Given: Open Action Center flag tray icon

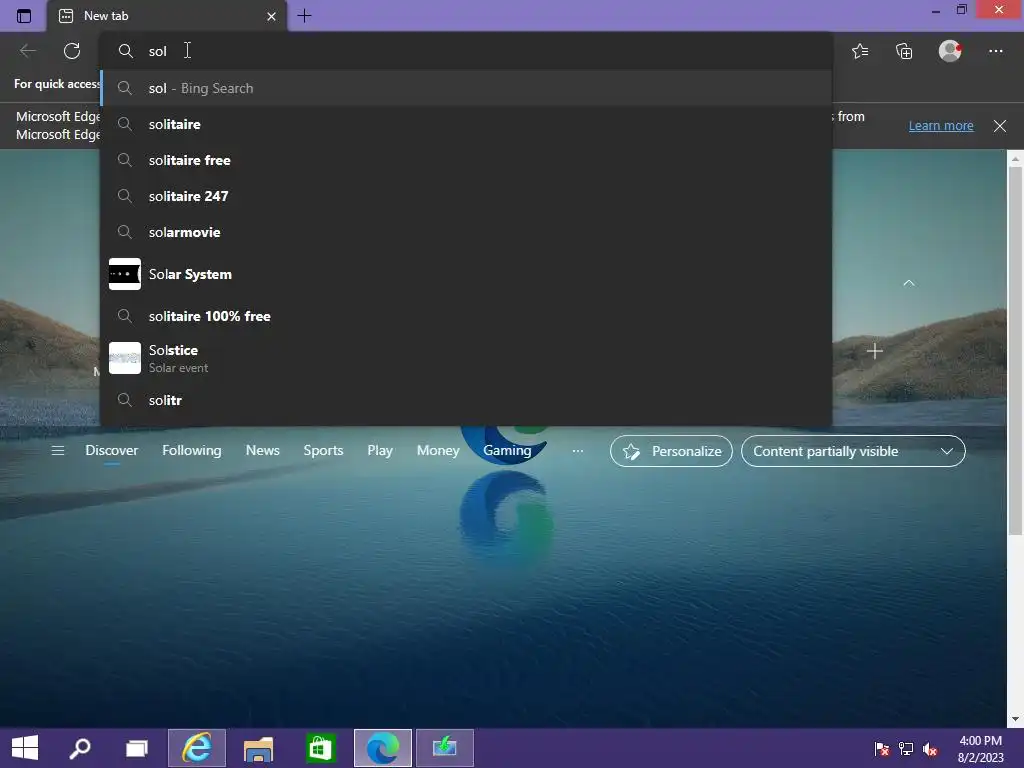Looking at the screenshot, I should point(882,749).
